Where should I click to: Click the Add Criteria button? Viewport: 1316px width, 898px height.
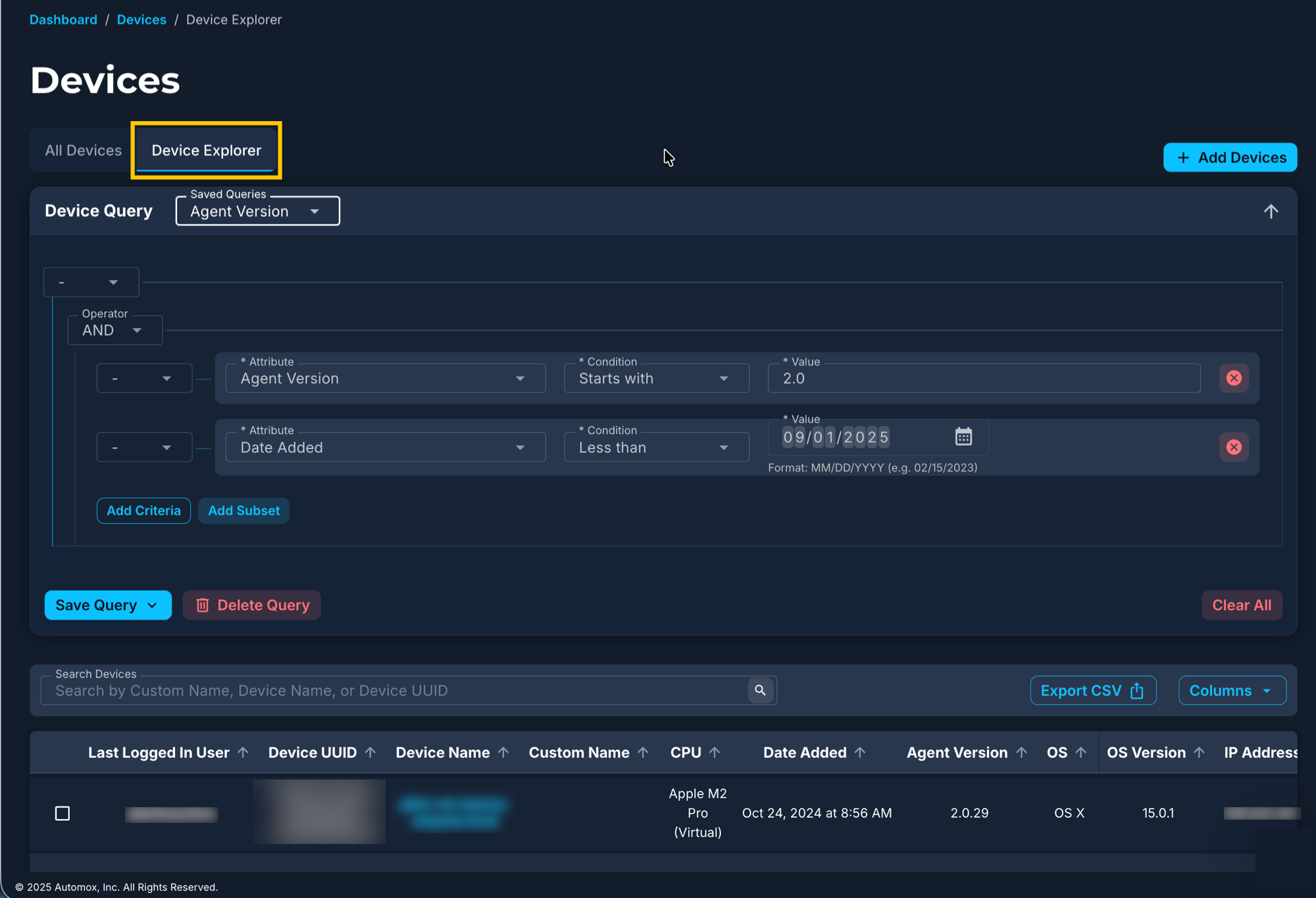coord(143,511)
